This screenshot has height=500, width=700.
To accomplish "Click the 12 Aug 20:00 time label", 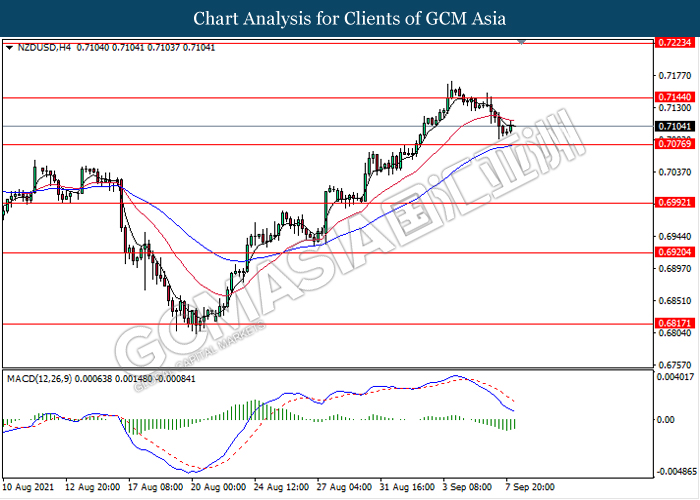I will [x=92, y=487].
